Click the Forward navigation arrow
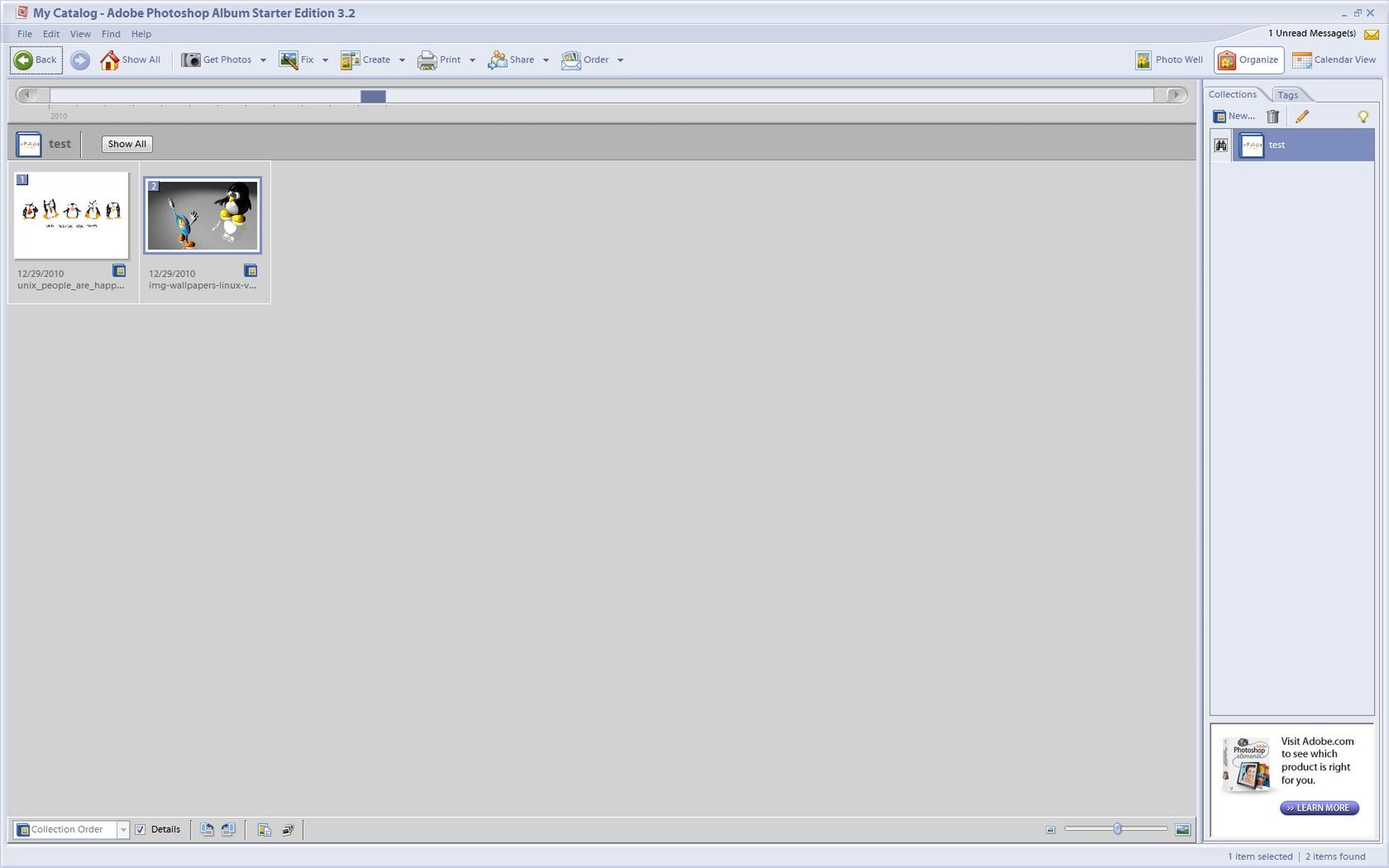Screen dimensions: 1389x868 point(80,60)
